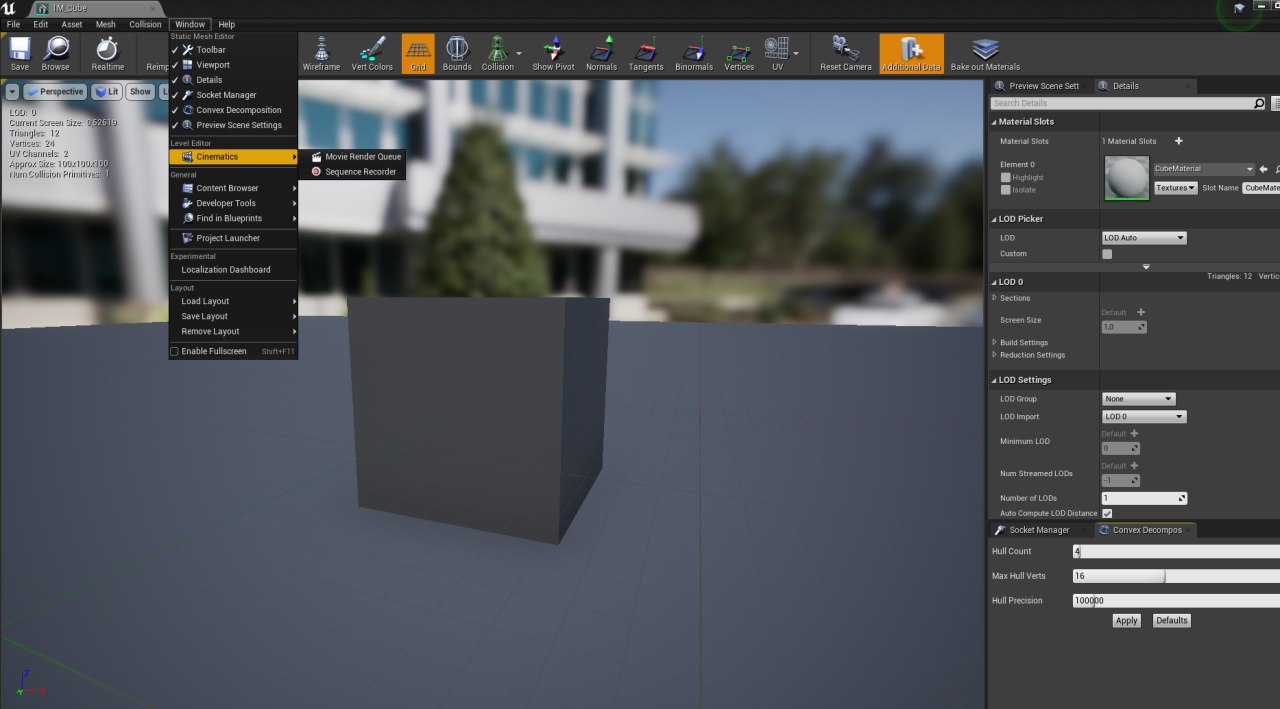Click the Show Pivot icon

click(x=553, y=48)
